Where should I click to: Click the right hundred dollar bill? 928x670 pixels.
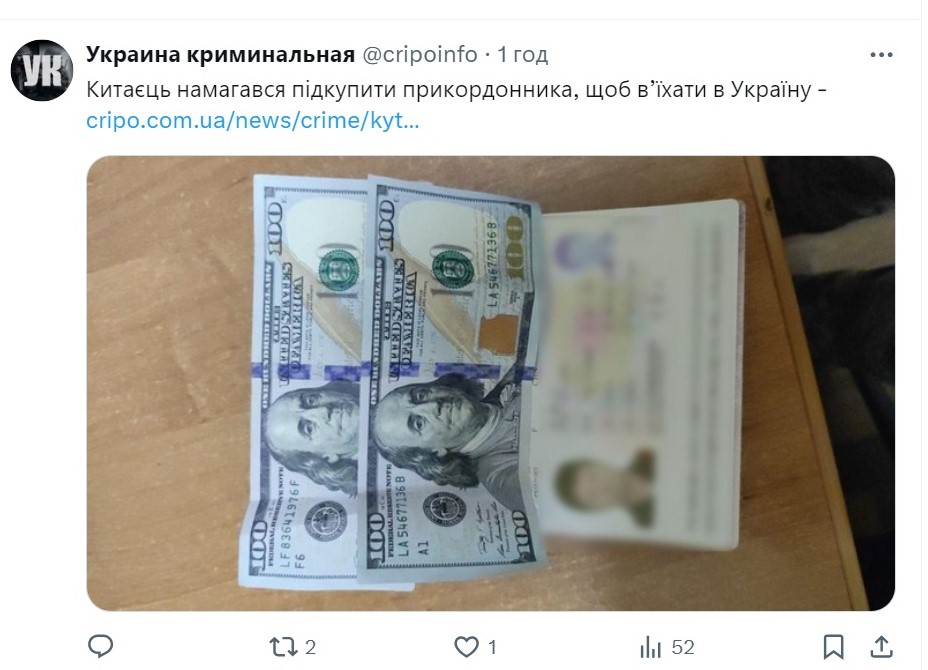tap(453, 379)
